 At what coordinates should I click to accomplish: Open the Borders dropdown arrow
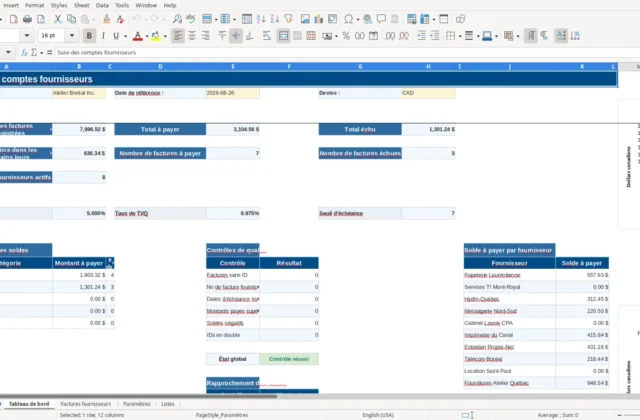click(x=460, y=36)
